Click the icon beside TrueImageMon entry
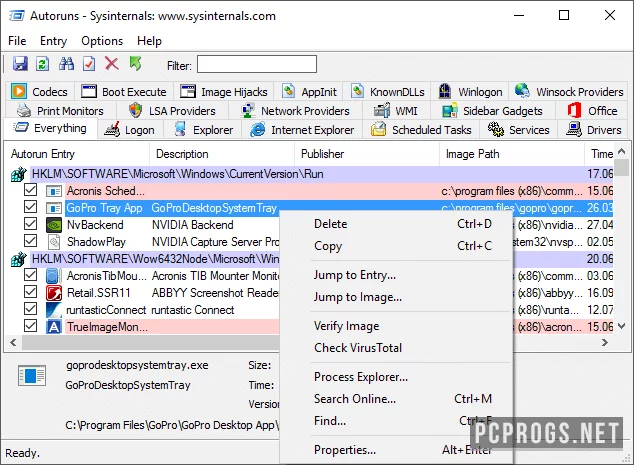 tap(54, 327)
